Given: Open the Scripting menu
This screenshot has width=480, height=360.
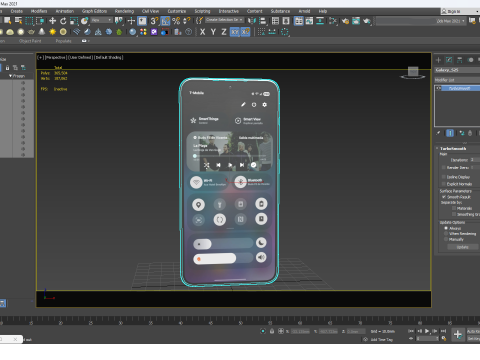Looking at the screenshot, I should (x=202, y=11).
